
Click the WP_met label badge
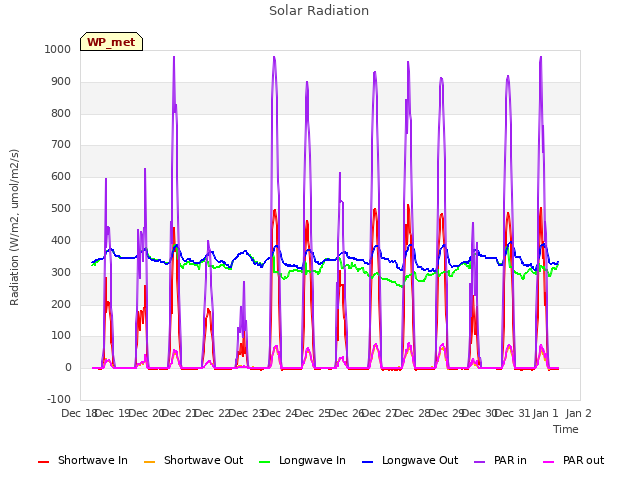[111, 42]
